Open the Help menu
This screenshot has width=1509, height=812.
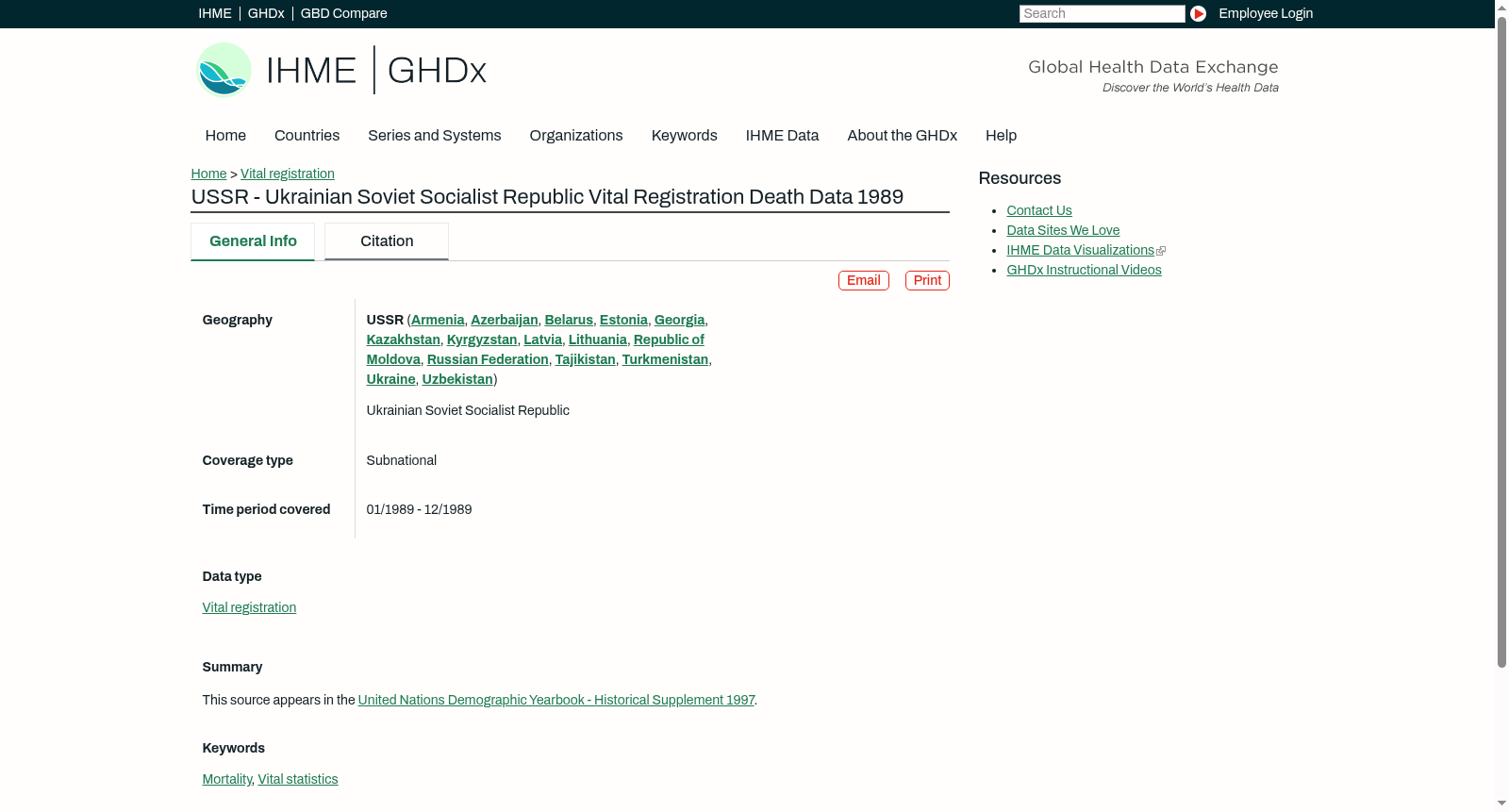point(1001,136)
